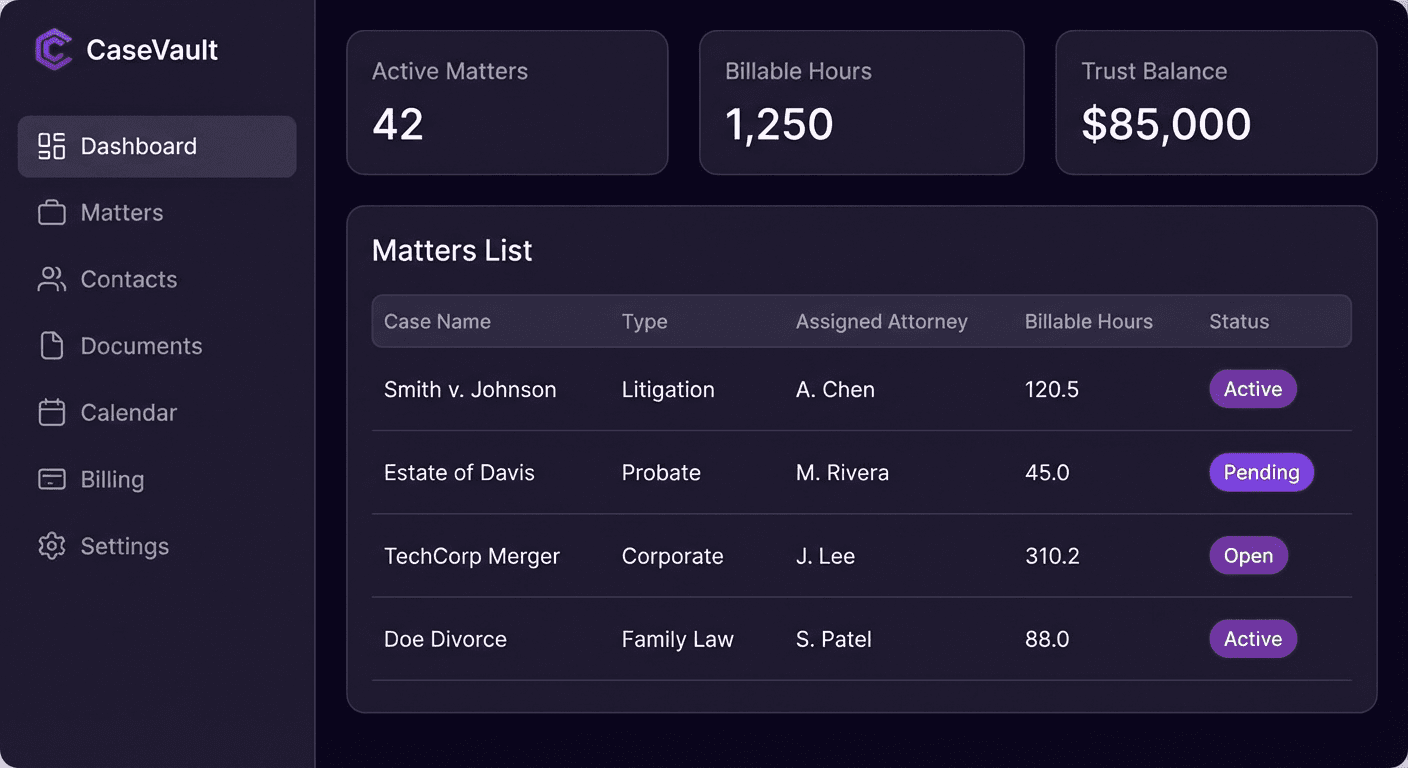Viewport: 1408px width, 768px height.
Task: Click the Billing card icon
Action: pos(50,479)
